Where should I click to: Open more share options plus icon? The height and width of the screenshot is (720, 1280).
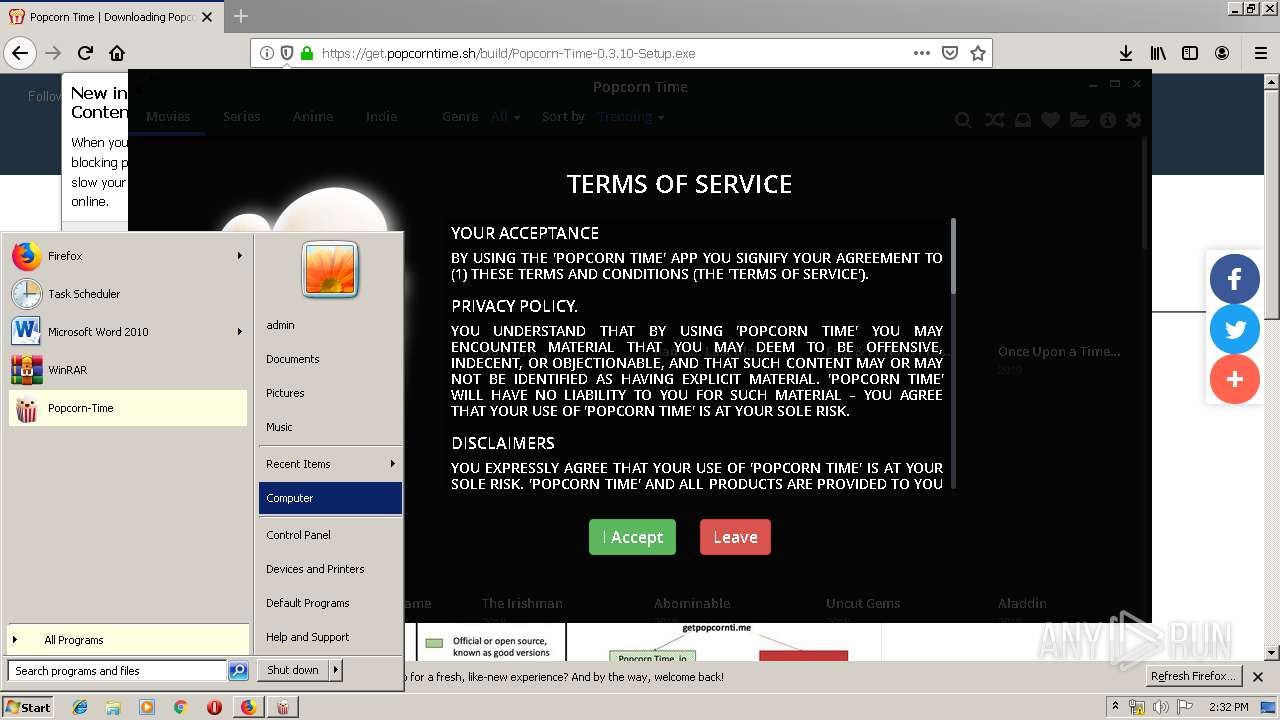pyautogui.click(x=1235, y=379)
